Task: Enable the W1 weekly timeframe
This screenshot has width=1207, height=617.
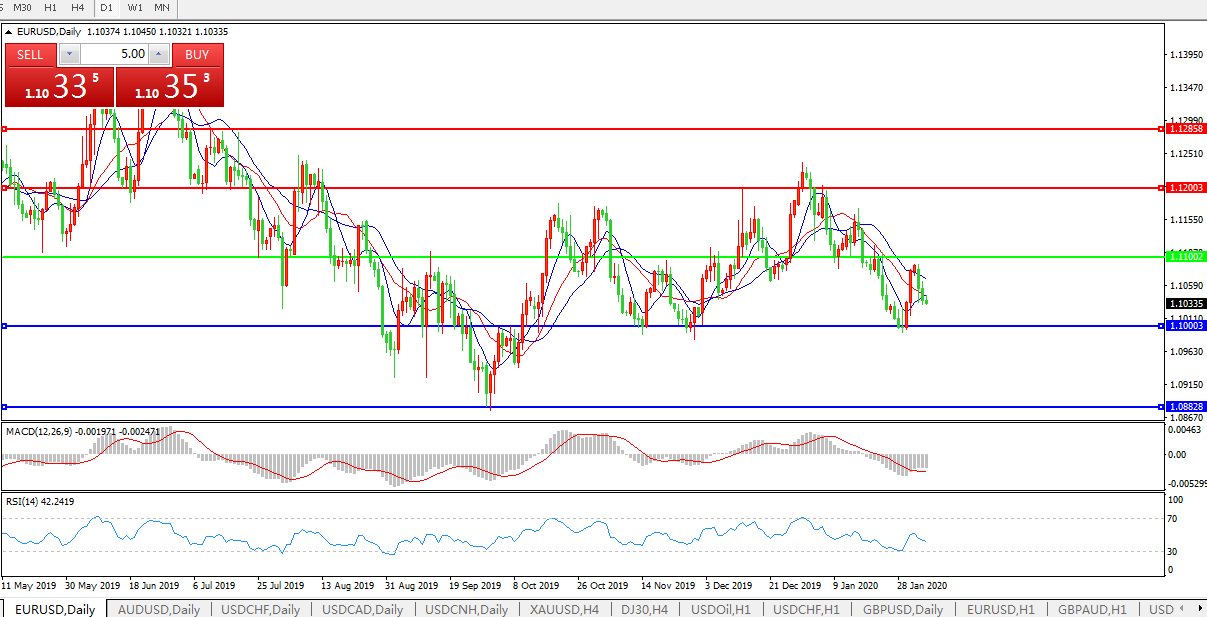Action: [x=135, y=7]
